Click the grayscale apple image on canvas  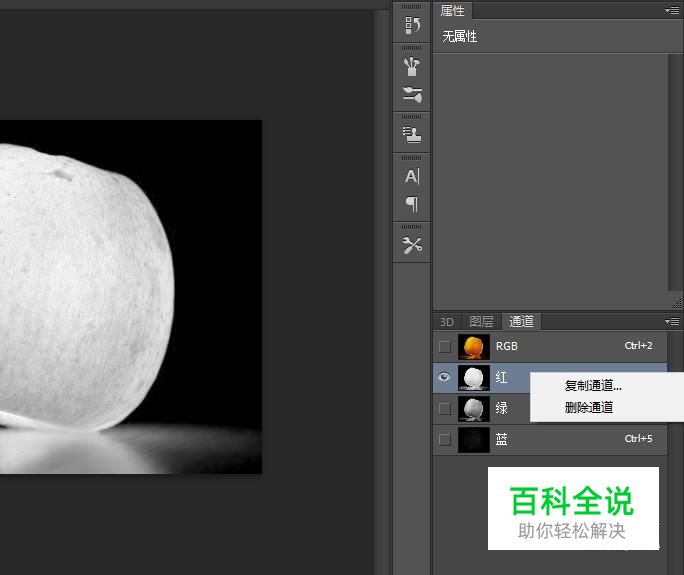pos(131,297)
